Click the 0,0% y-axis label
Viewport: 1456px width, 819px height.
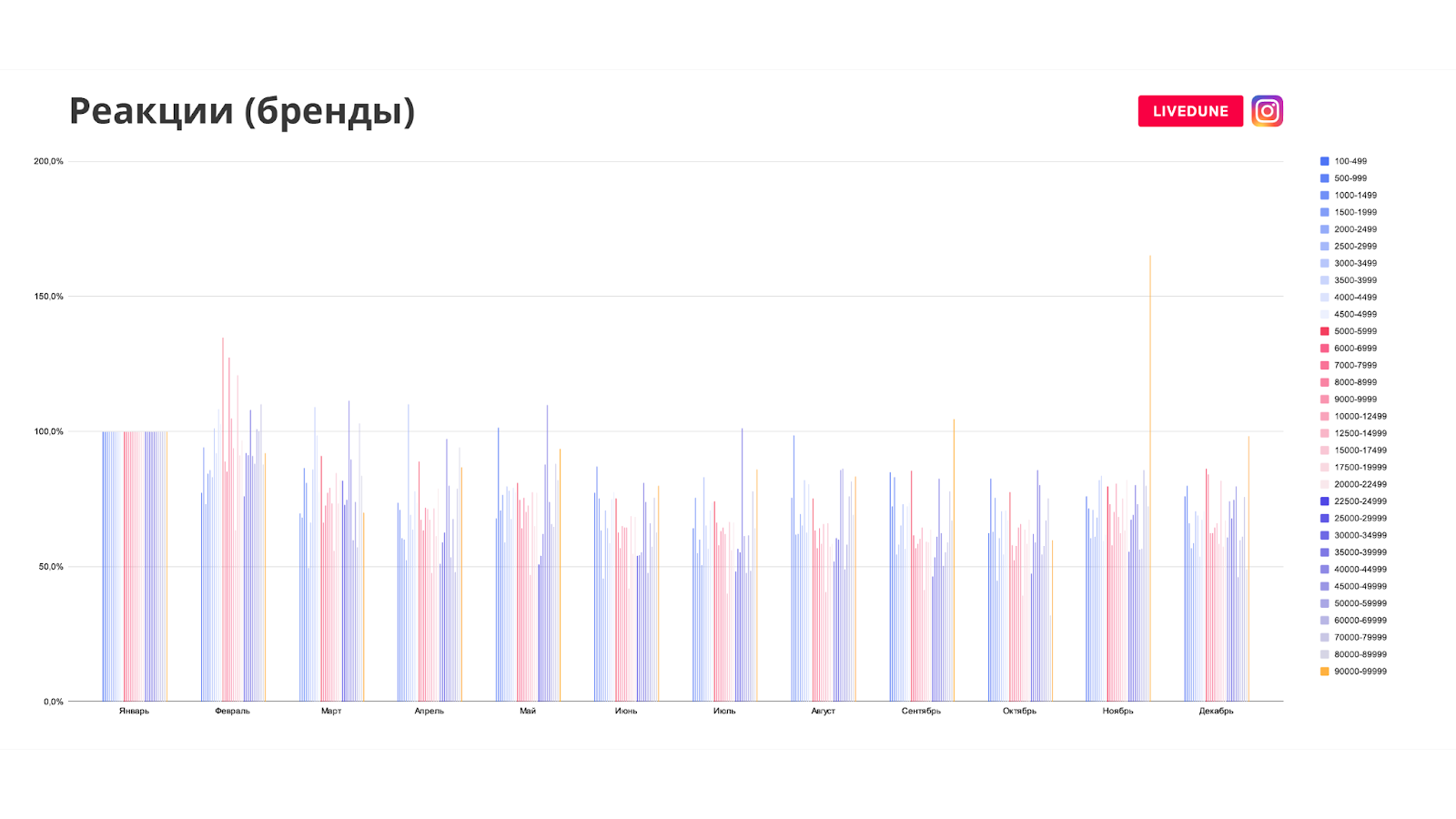tap(54, 702)
